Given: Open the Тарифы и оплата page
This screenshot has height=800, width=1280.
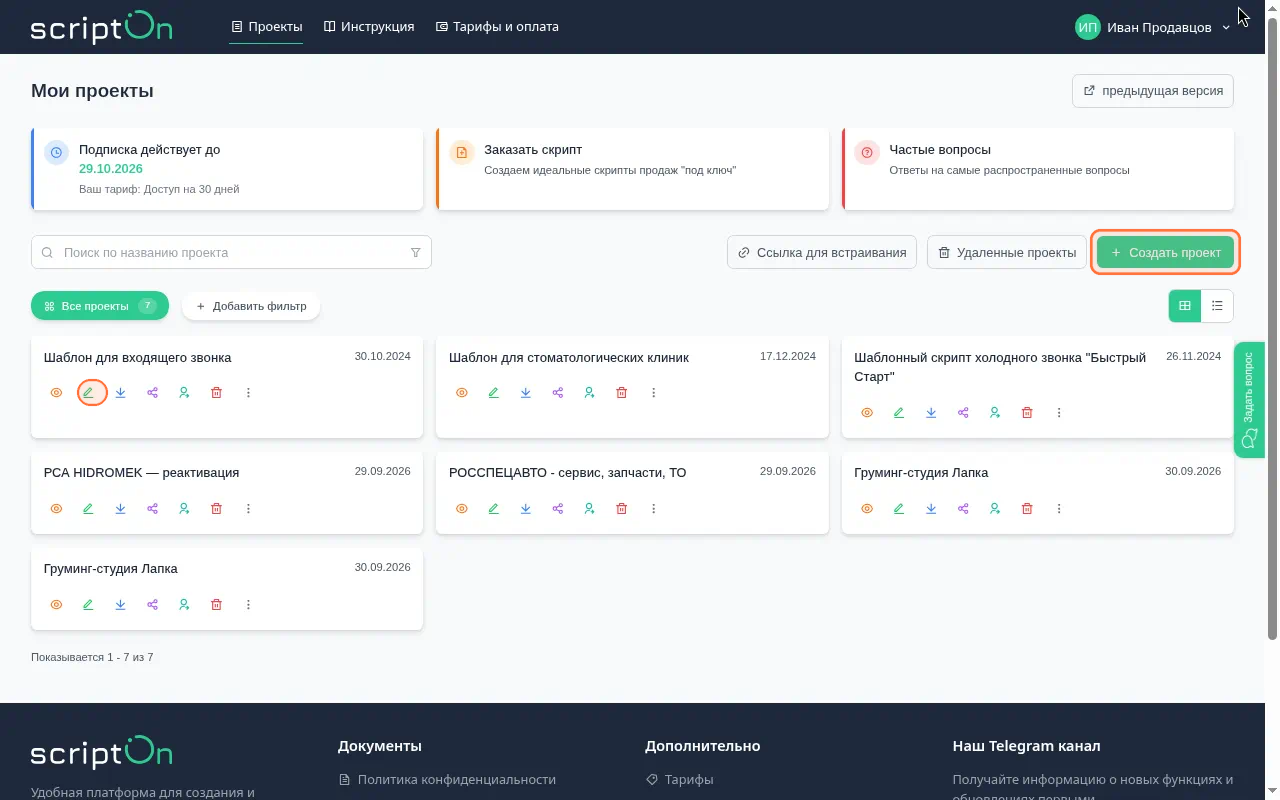Looking at the screenshot, I should click(497, 27).
